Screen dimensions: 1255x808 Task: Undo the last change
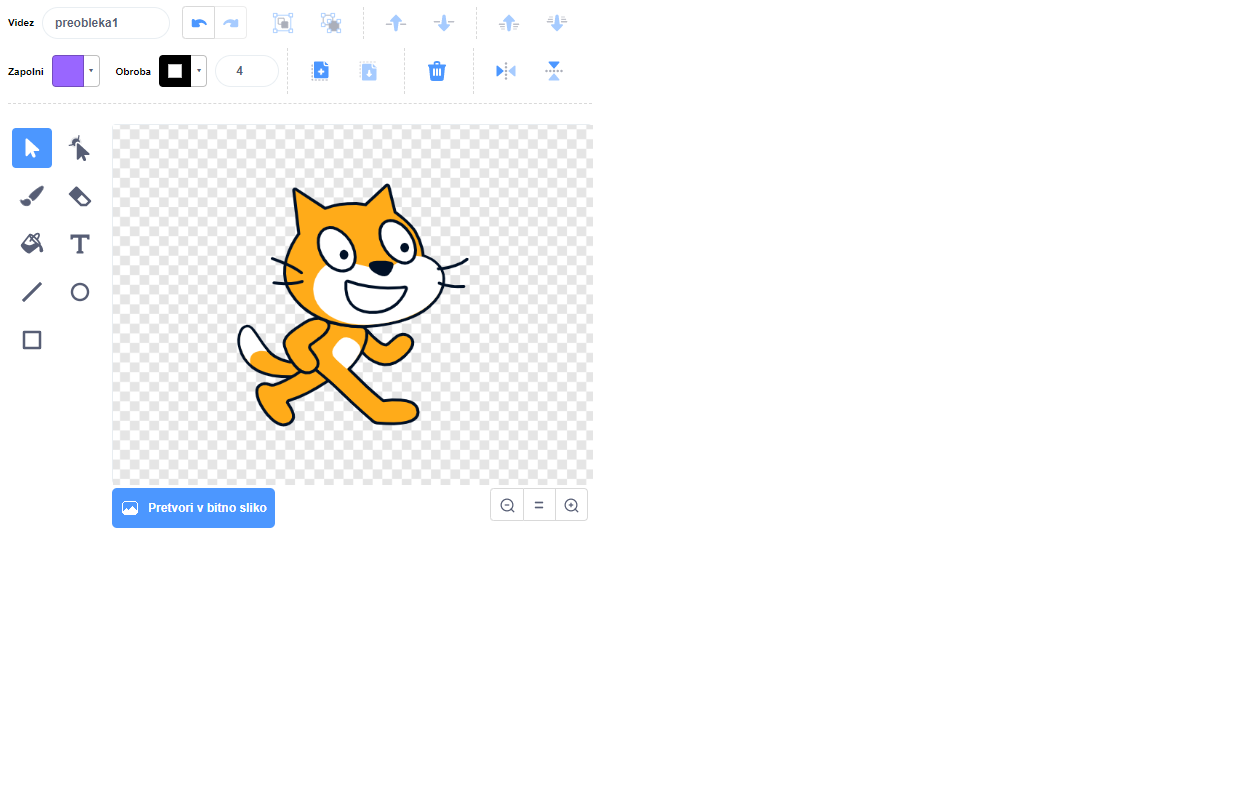click(x=198, y=22)
